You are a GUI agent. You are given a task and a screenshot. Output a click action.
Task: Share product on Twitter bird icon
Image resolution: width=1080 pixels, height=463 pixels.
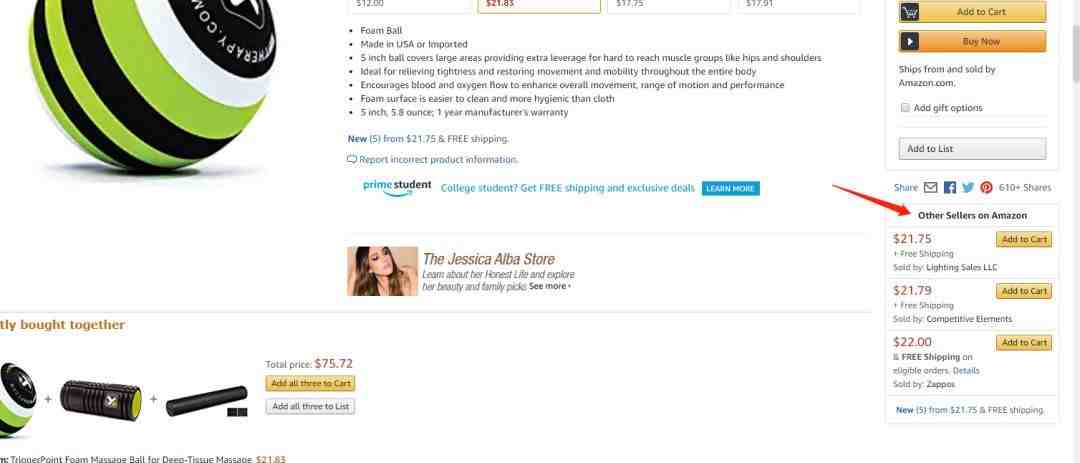[x=968, y=187]
